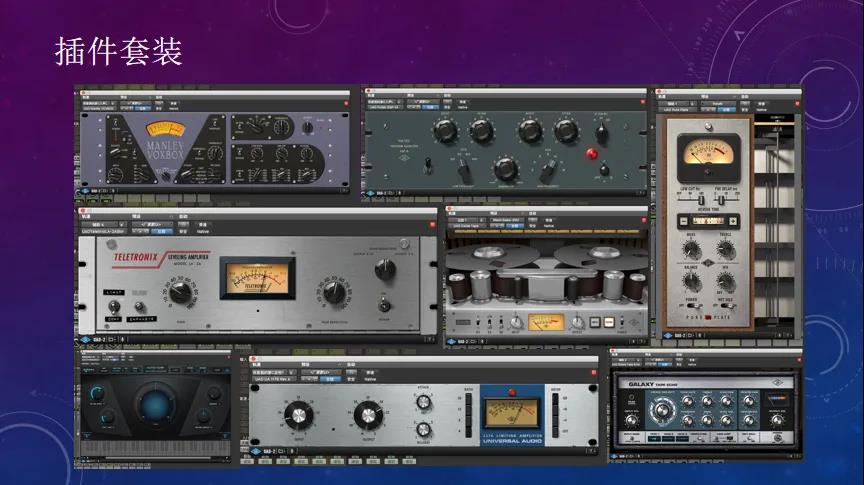Open track selector dropdown in Manley Voxbox window
The height and width of the screenshot is (485, 864).
99,103
